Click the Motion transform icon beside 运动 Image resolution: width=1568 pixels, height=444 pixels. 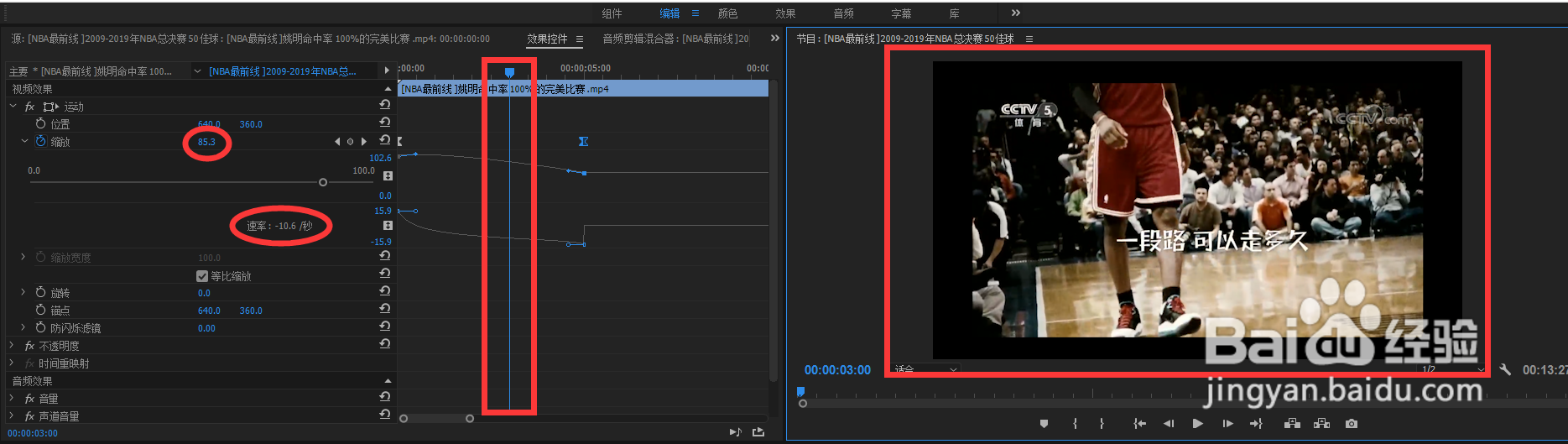50,107
